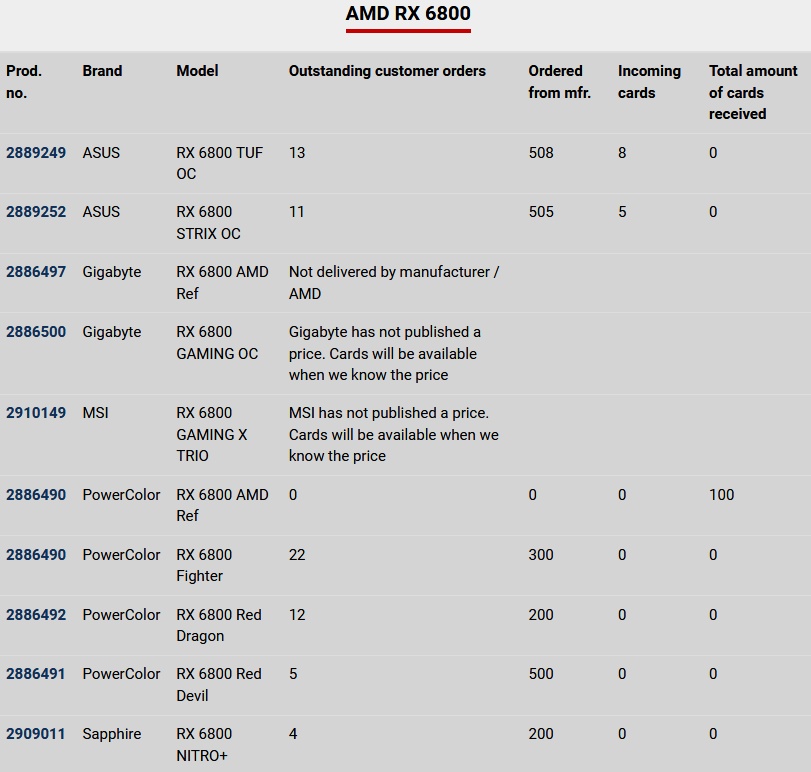Open product number 2909011 link
Screen dimensions: 811x772
point(35,734)
